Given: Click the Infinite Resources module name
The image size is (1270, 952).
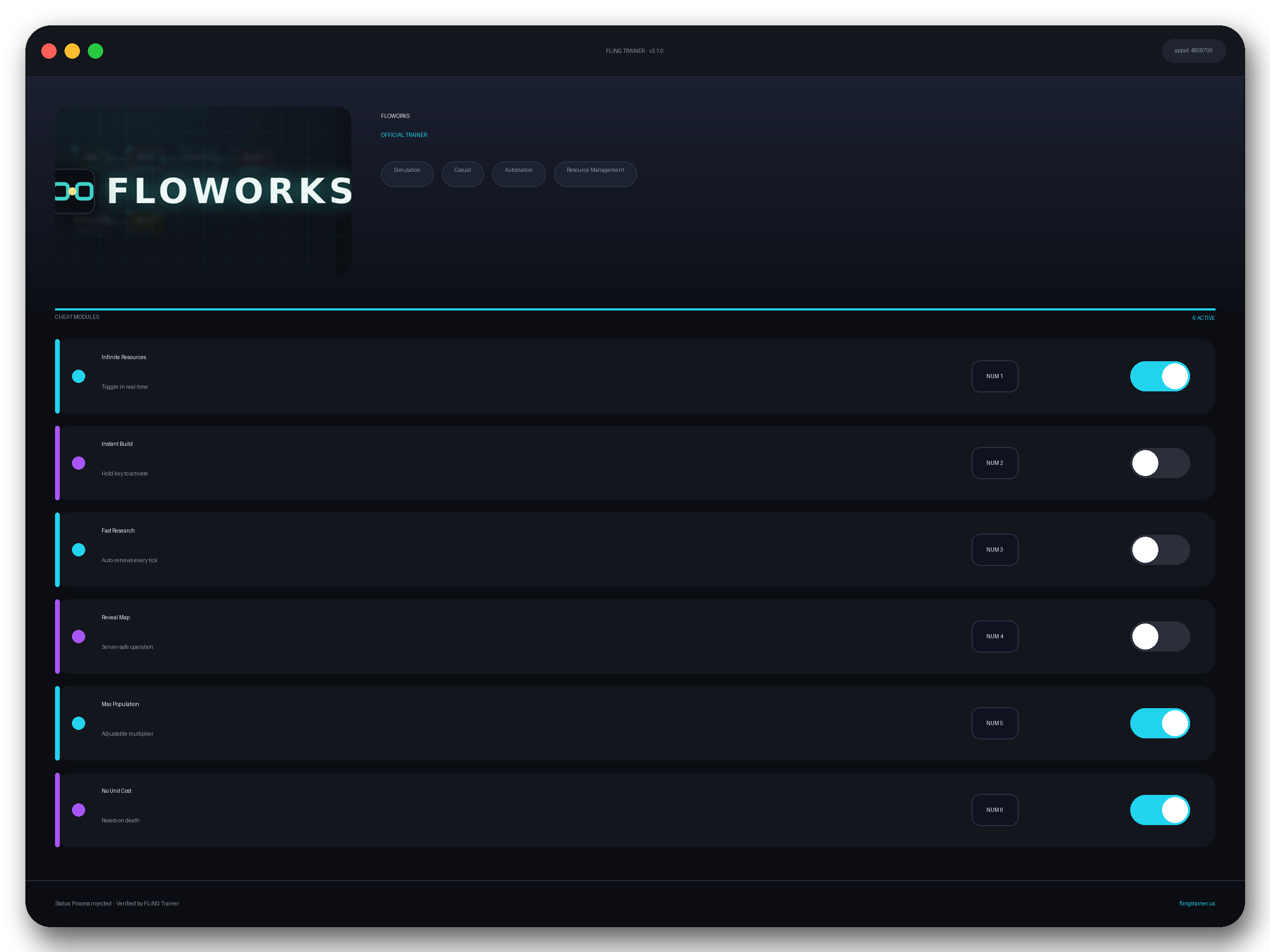Looking at the screenshot, I should pyautogui.click(x=124, y=358).
